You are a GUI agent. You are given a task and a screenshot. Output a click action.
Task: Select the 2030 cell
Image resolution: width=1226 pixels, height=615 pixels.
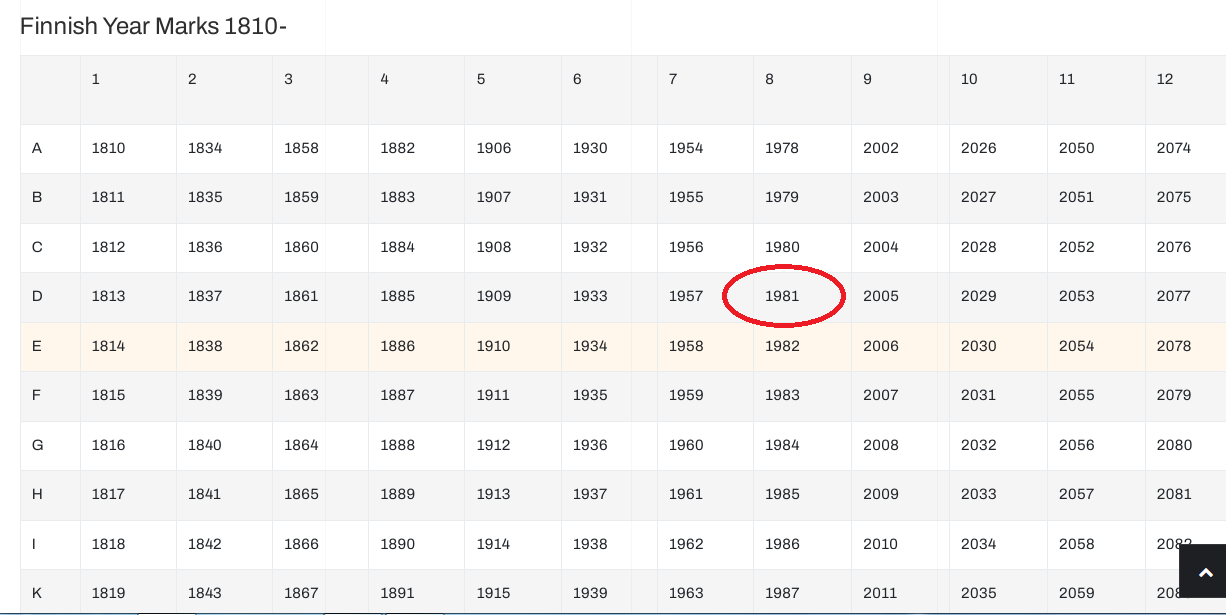coord(978,346)
